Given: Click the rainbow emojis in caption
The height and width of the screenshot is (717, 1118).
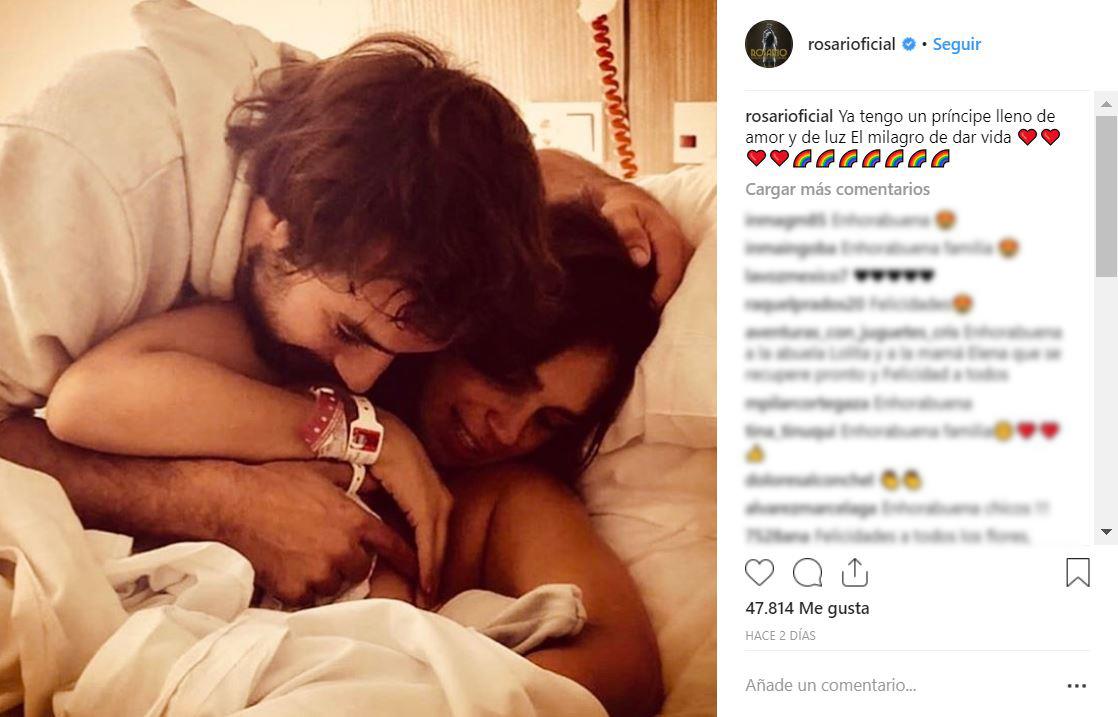Looking at the screenshot, I should tap(871, 158).
